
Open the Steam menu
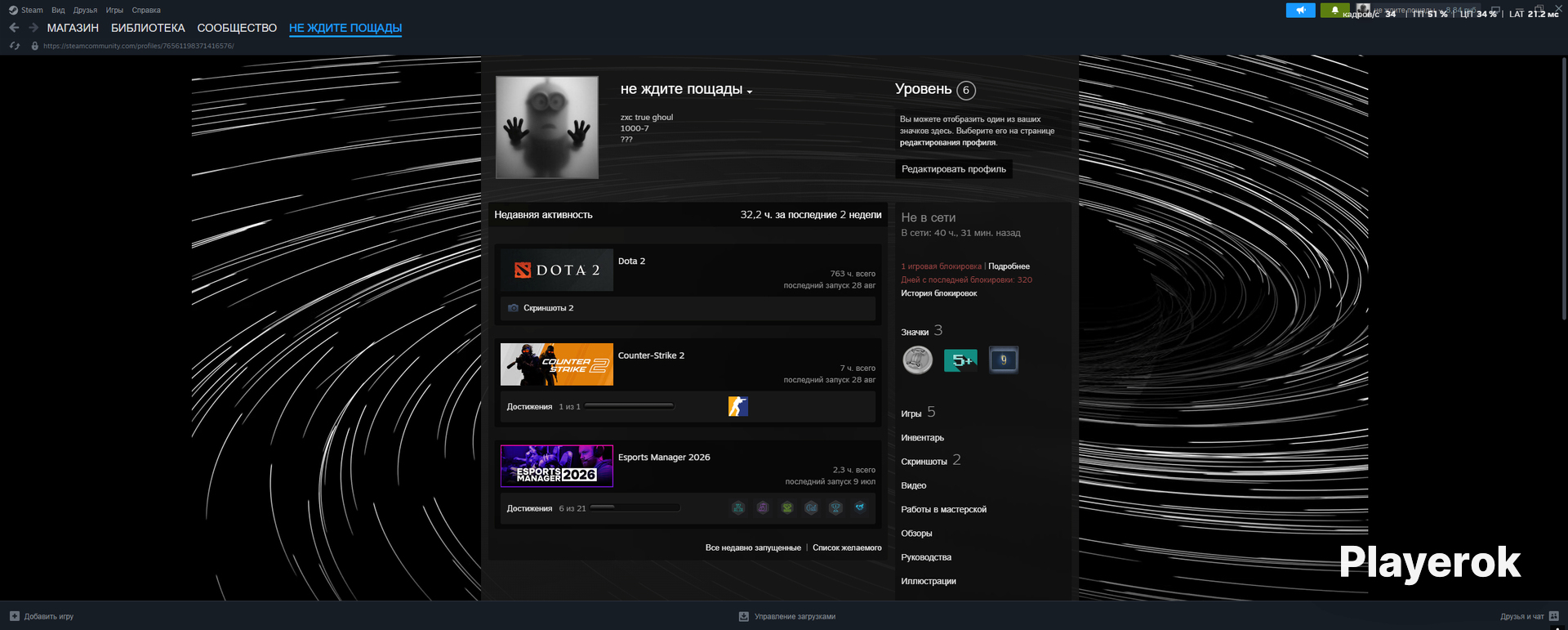(x=32, y=11)
